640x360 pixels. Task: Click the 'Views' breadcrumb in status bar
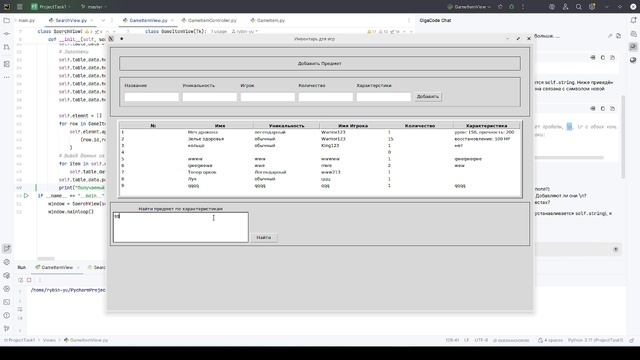coord(49,340)
